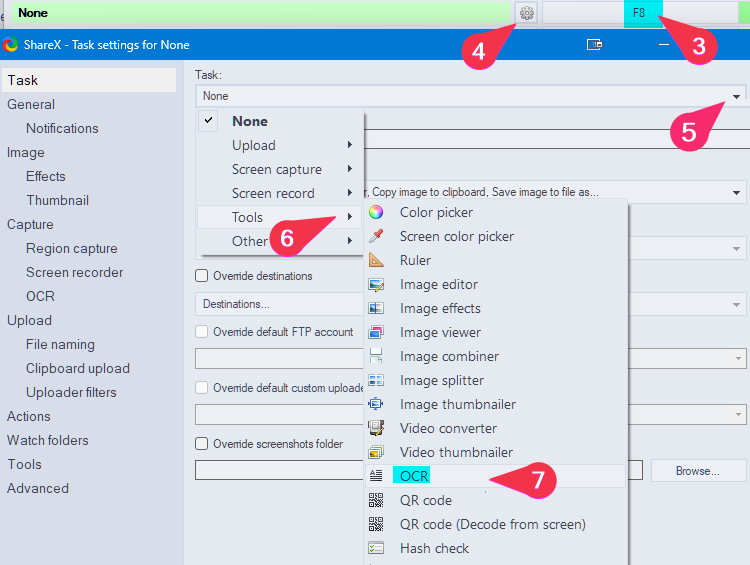Image resolution: width=750 pixels, height=565 pixels.
Task: Expand the Screen capture submenu
Action: click(x=280, y=169)
